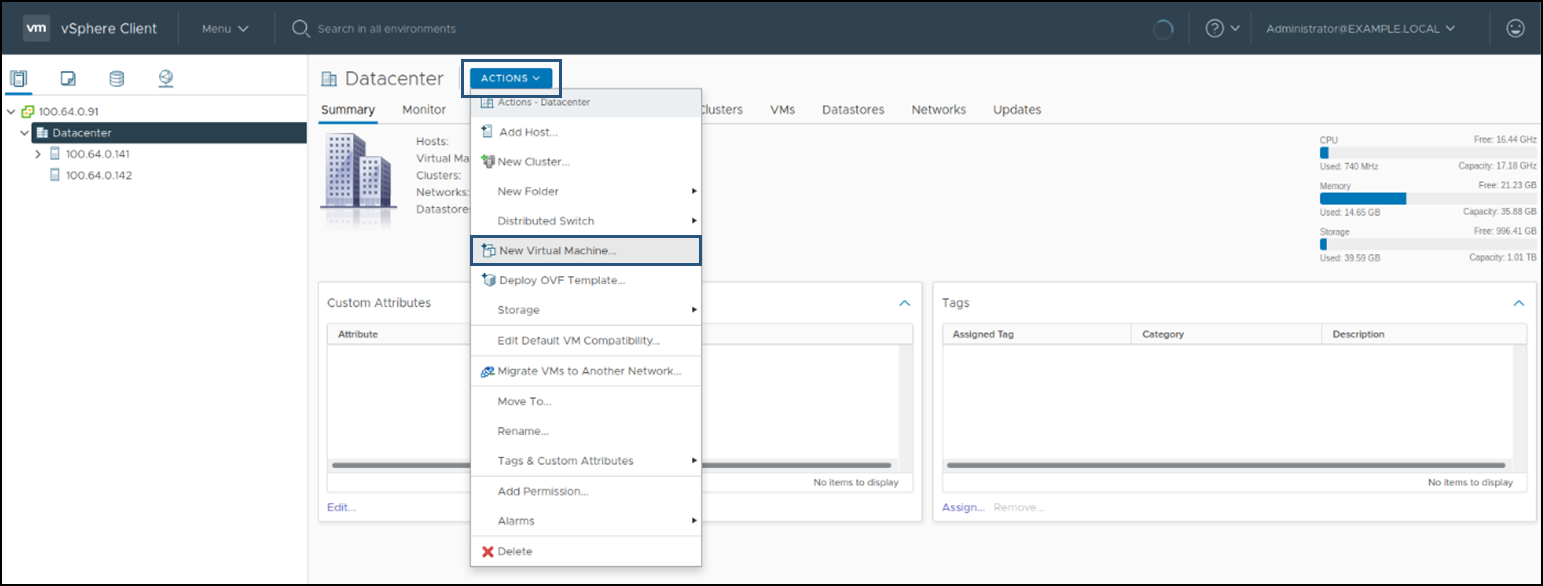1543x586 pixels.
Task: Click New Virtual Machine menu icon
Action: [x=488, y=251]
